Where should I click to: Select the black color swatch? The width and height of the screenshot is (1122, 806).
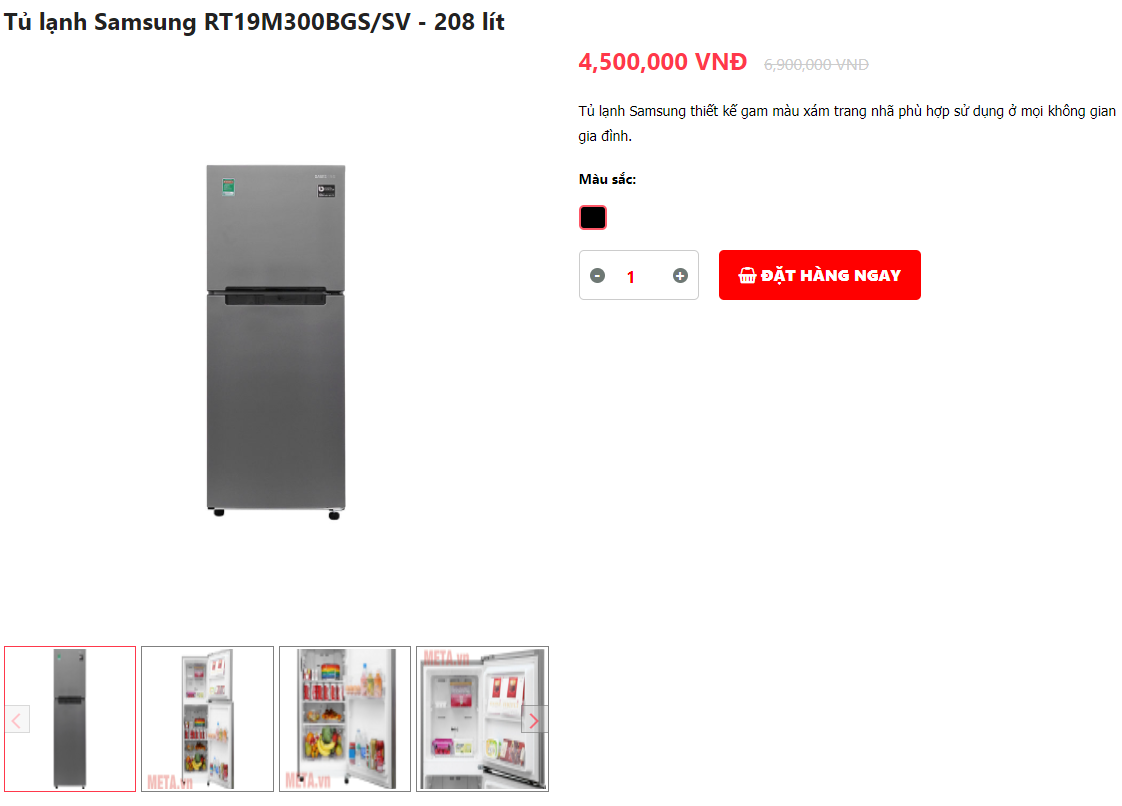tap(592, 217)
